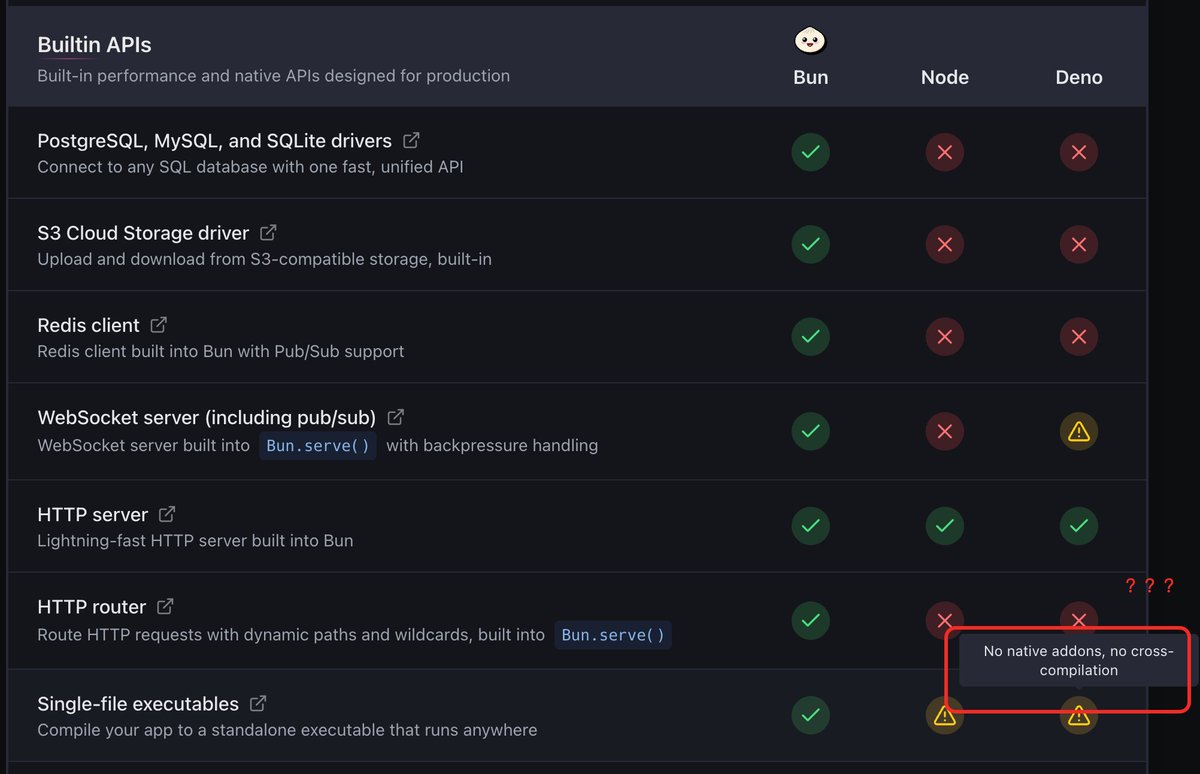Viewport: 1200px width, 774px height.
Task: Click the Deno column header label
Action: [x=1079, y=77]
